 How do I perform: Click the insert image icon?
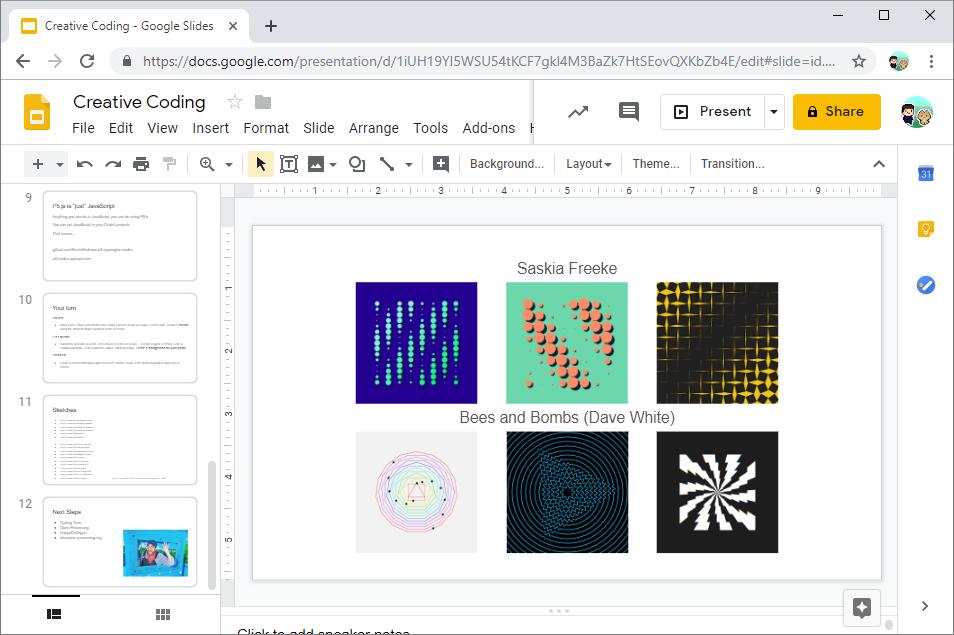316,164
